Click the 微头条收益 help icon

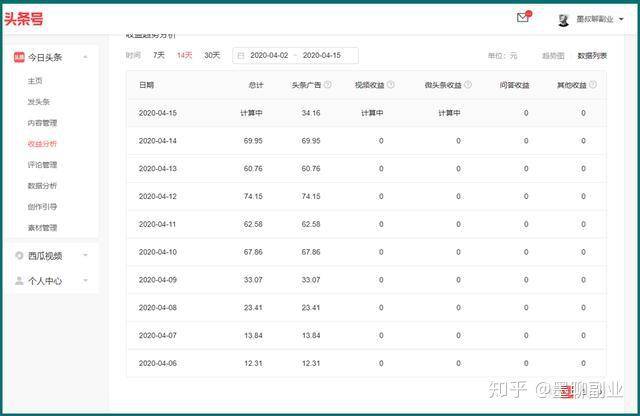point(468,85)
